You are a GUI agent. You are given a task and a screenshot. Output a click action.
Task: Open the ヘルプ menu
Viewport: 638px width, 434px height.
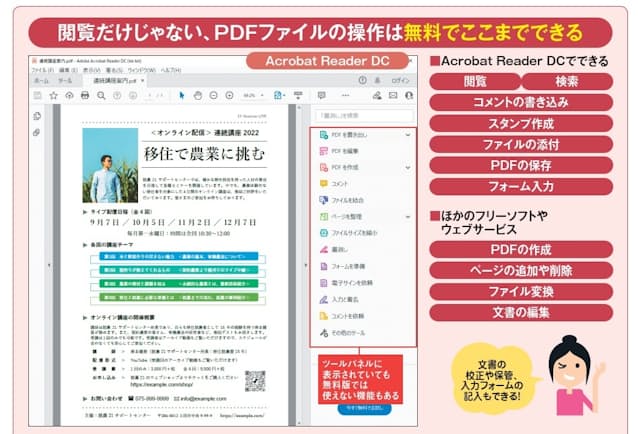coord(171,70)
